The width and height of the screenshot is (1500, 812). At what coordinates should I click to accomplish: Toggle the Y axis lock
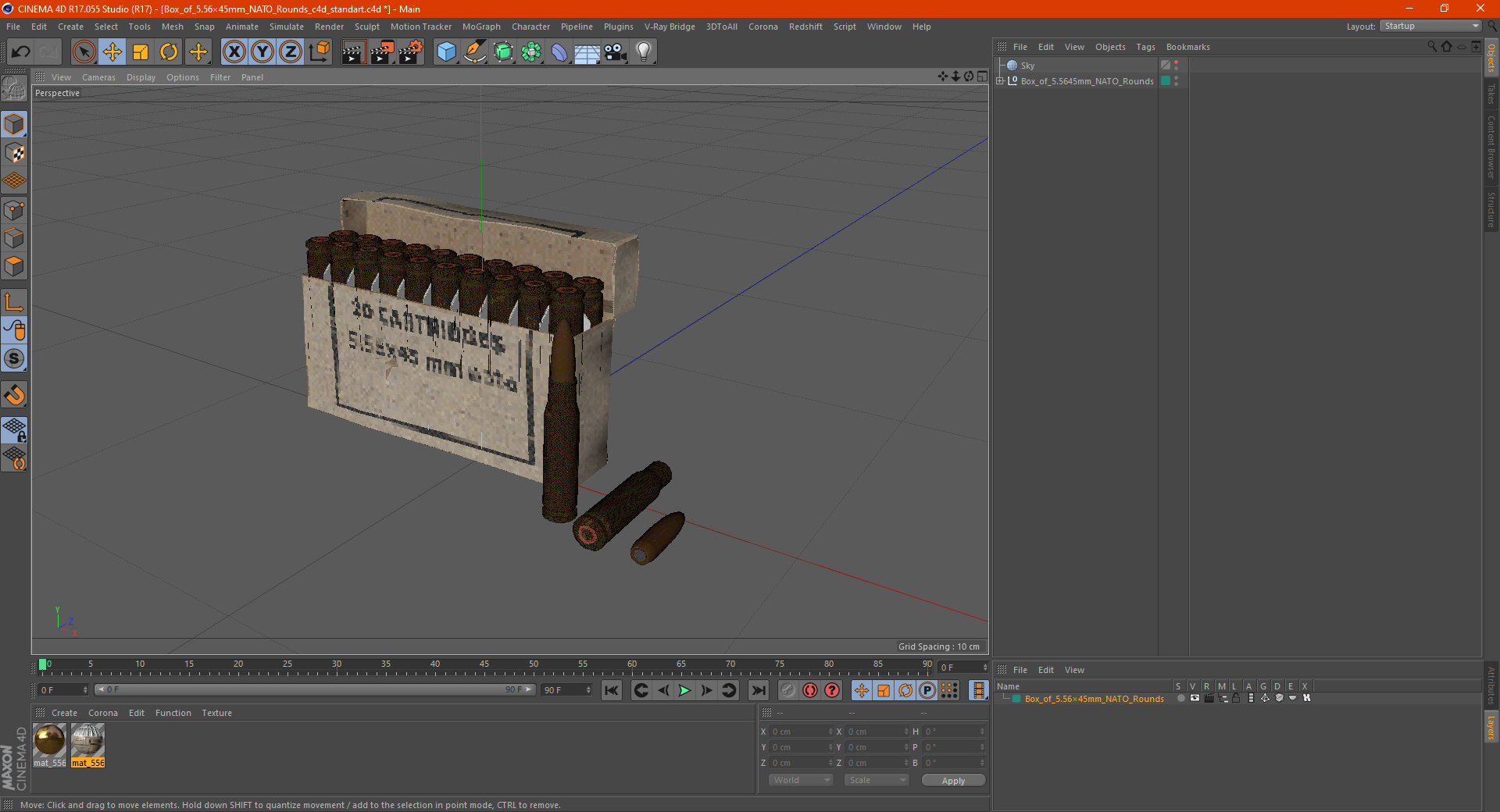(x=262, y=52)
